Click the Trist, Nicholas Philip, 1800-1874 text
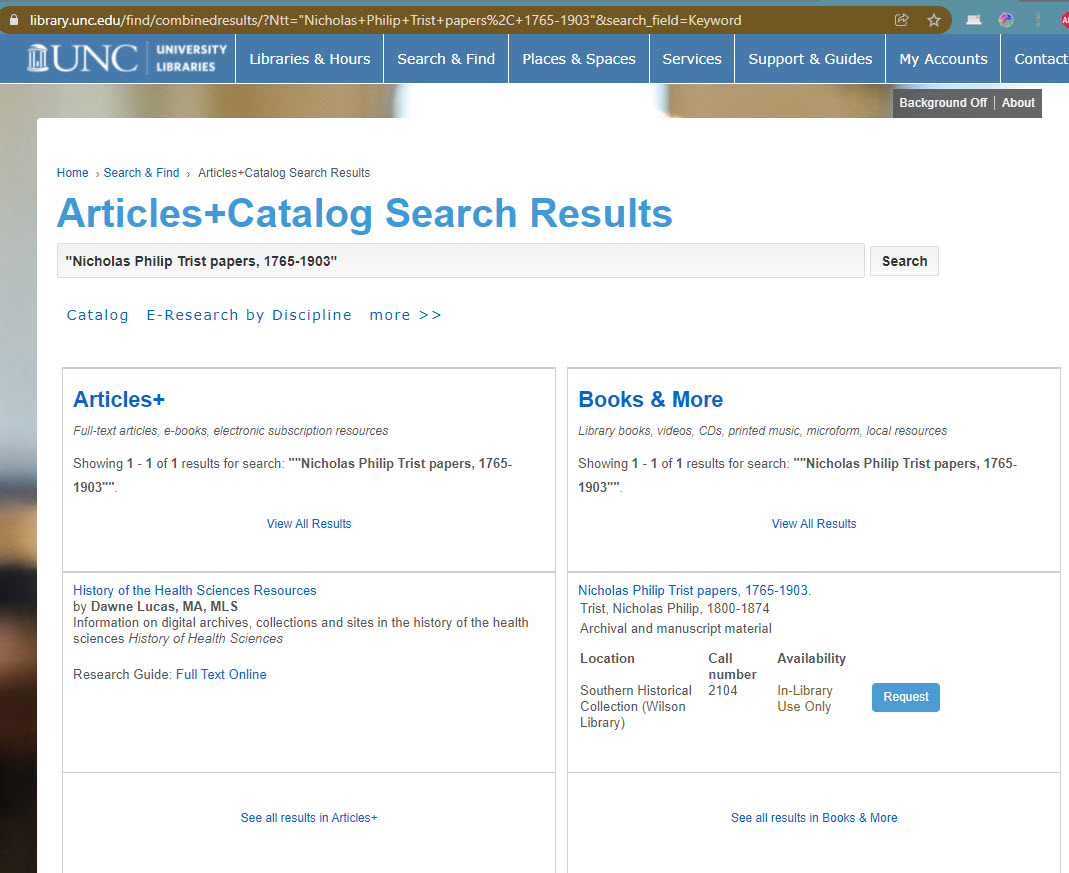Screen dimensions: 1069x873 [x=674, y=608]
